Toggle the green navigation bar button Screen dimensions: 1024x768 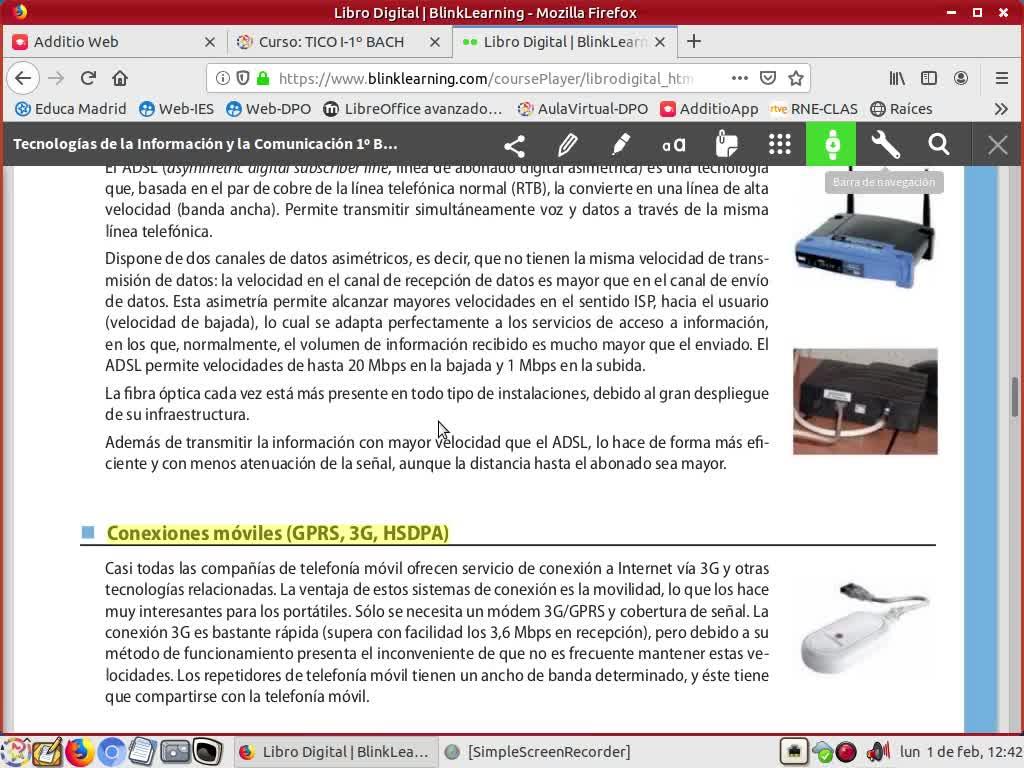[x=832, y=144]
